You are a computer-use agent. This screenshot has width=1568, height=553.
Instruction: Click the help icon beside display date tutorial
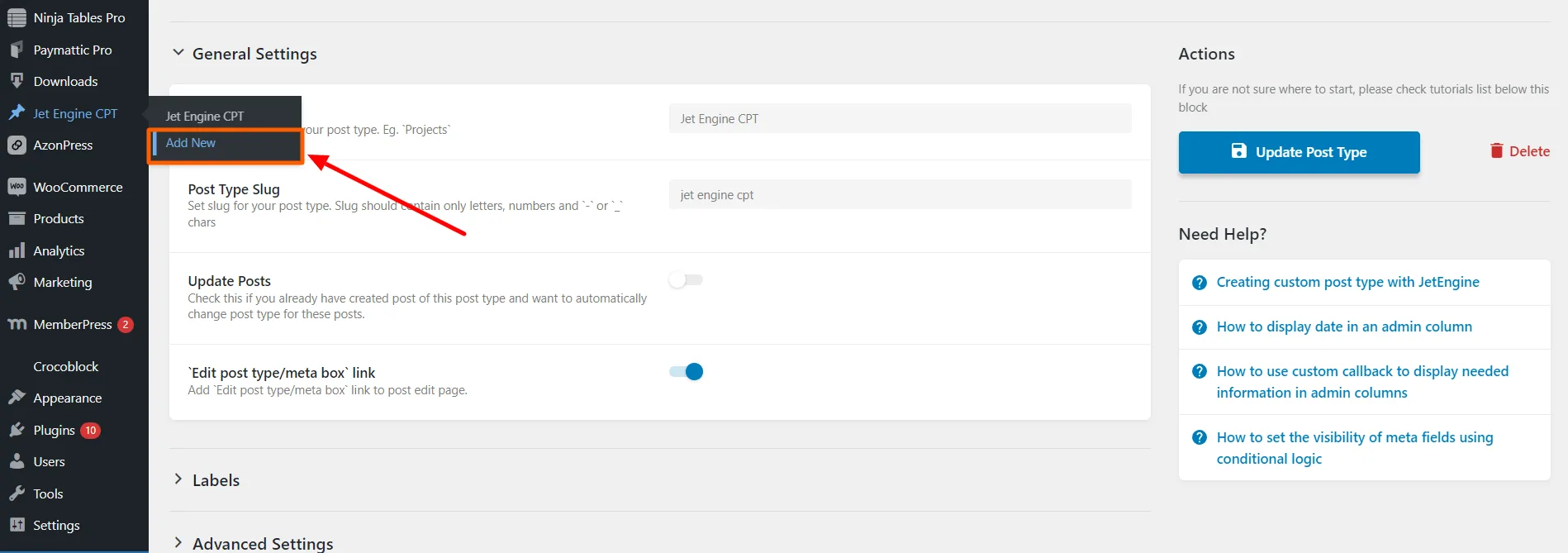pyautogui.click(x=1200, y=327)
